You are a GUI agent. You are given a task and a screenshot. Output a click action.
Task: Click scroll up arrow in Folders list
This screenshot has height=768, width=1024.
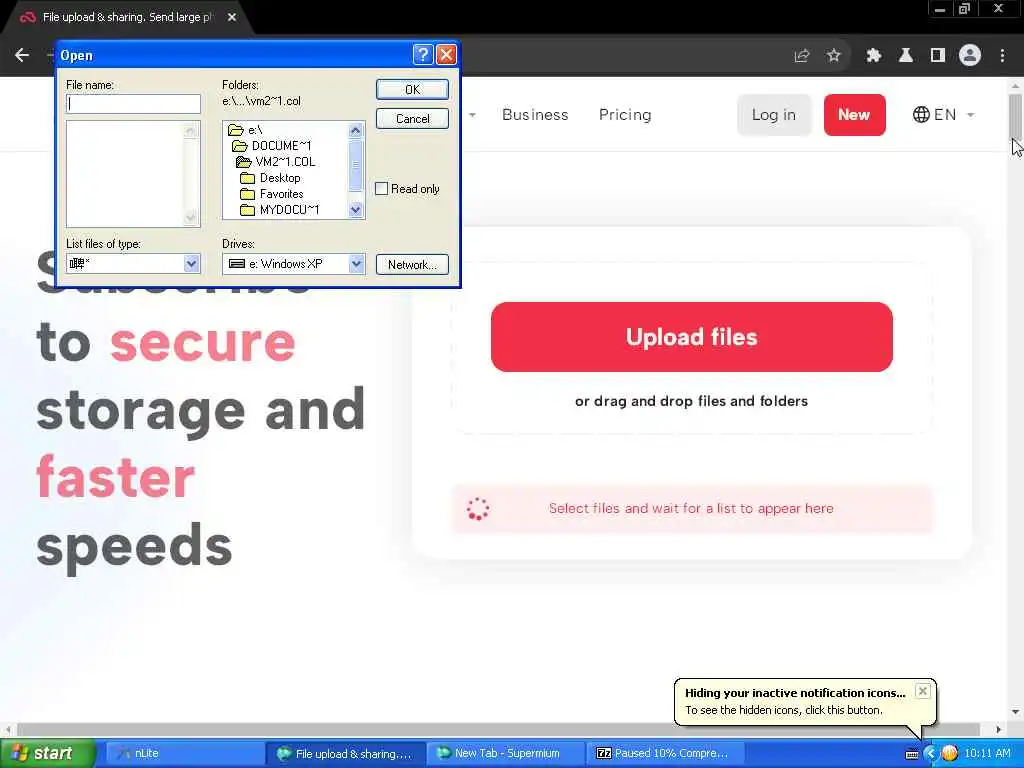(x=355, y=131)
